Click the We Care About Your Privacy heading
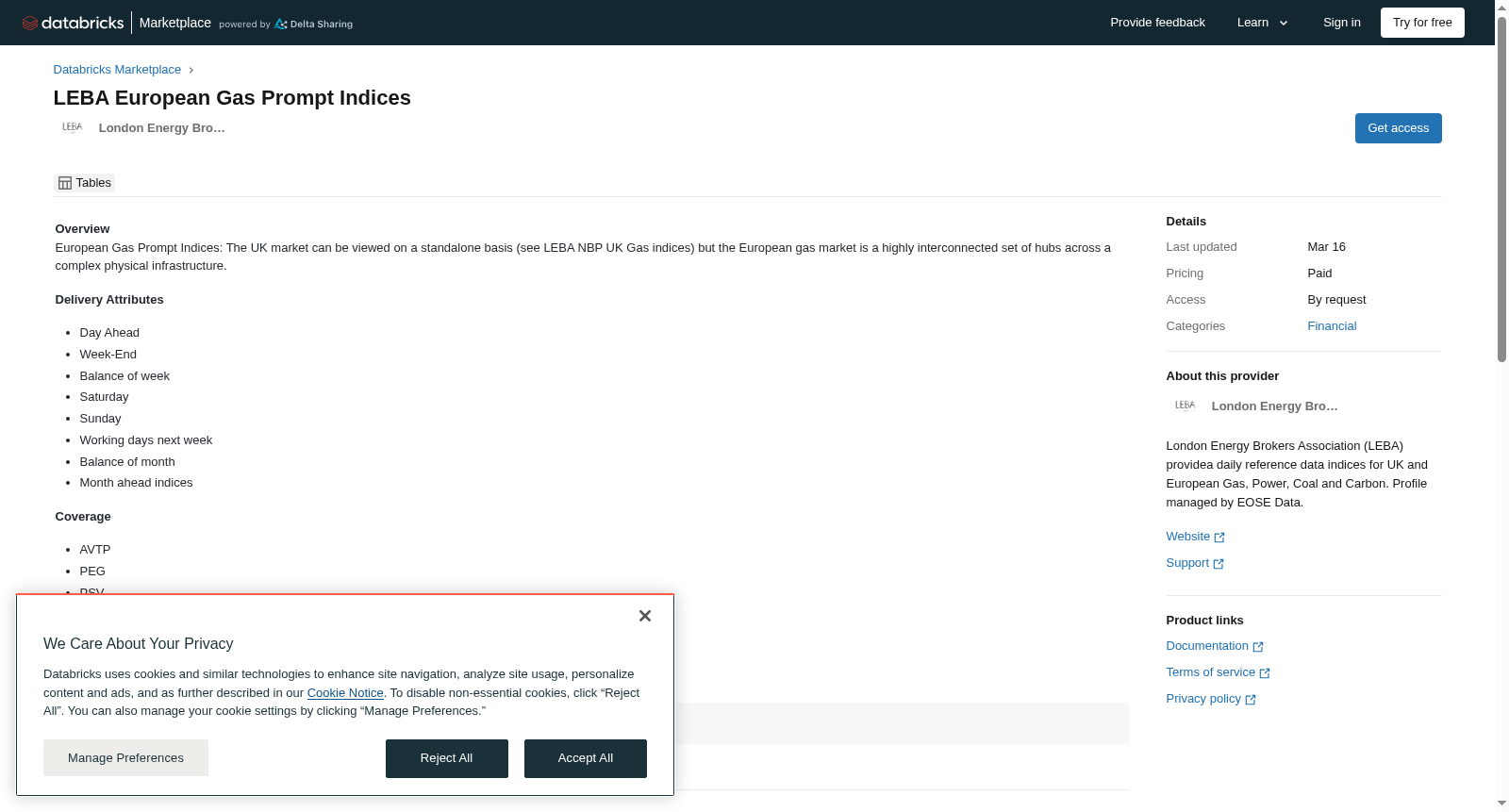 (139, 644)
